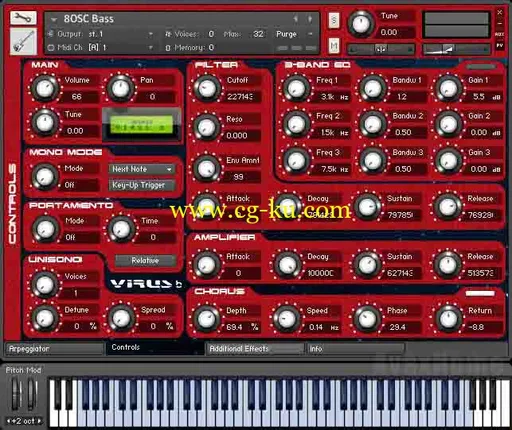Toggle the 3-Band EQ on/off switch

point(481,67)
